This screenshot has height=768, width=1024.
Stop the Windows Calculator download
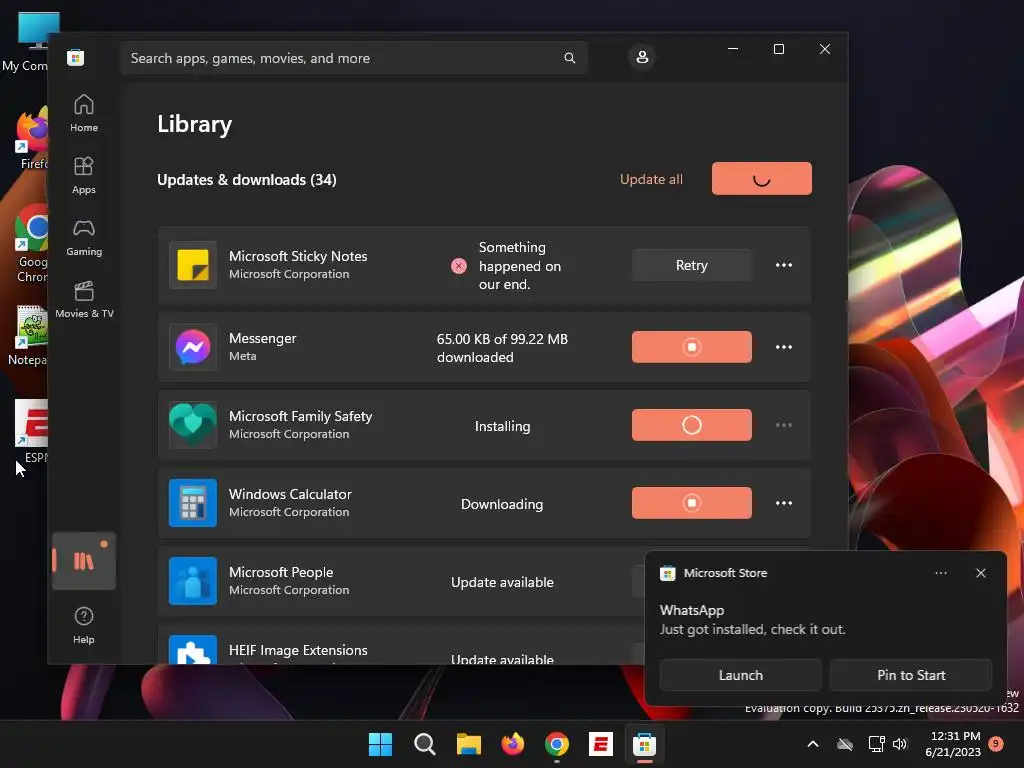[x=692, y=503]
